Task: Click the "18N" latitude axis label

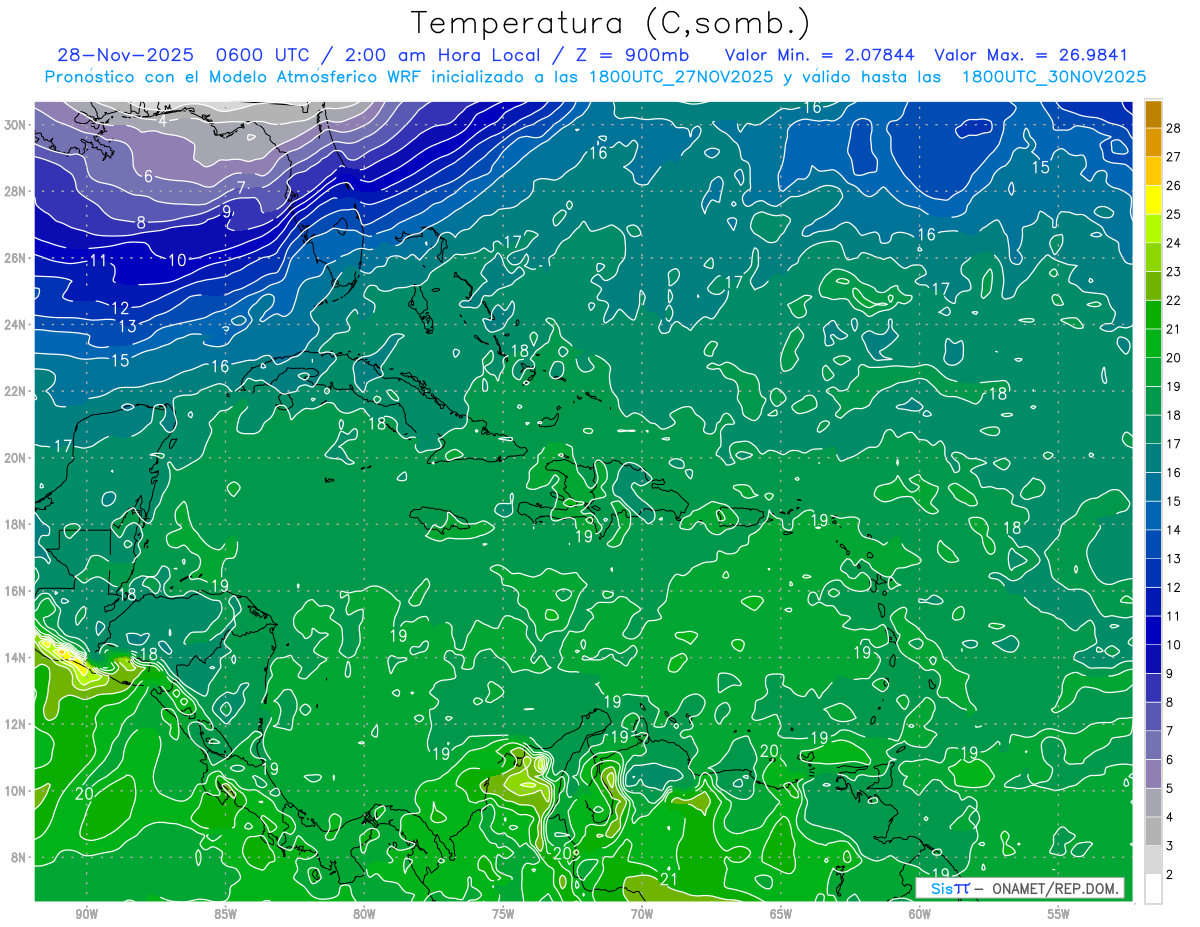Action: coord(17,524)
